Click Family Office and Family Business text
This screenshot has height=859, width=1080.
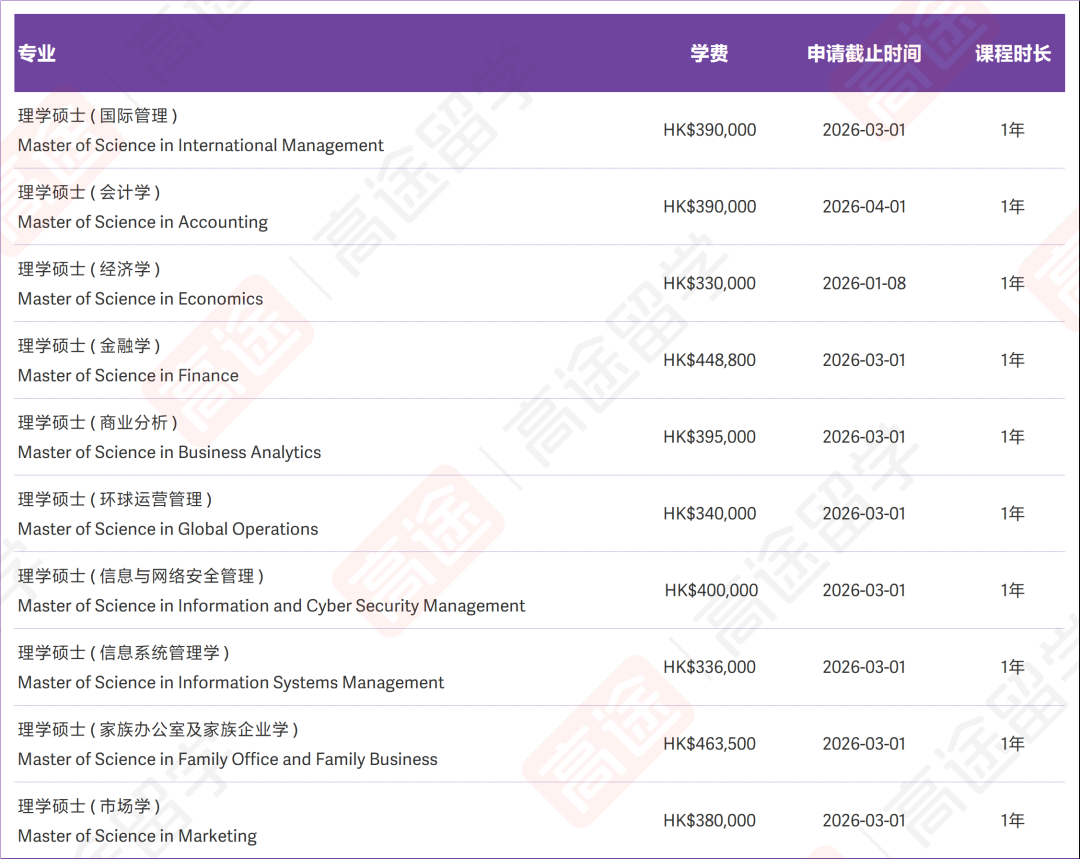pos(308,759)
